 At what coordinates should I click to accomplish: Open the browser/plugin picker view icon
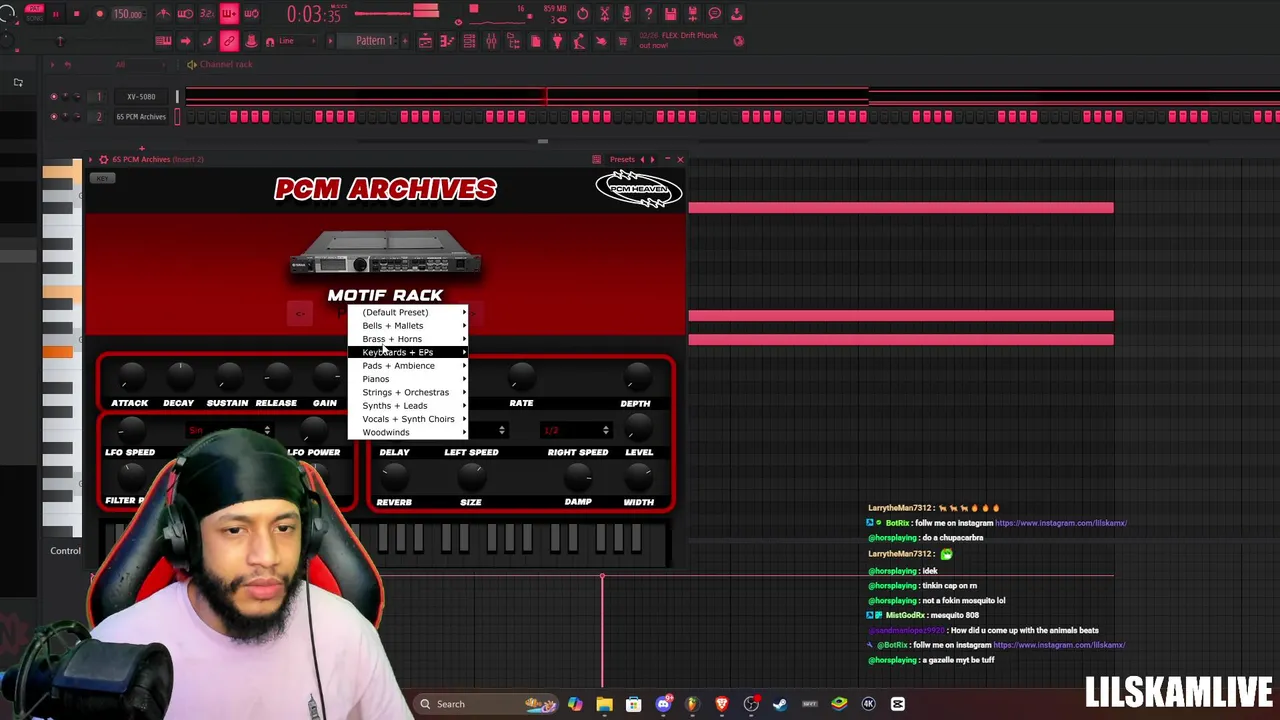[x=513, y=41]
